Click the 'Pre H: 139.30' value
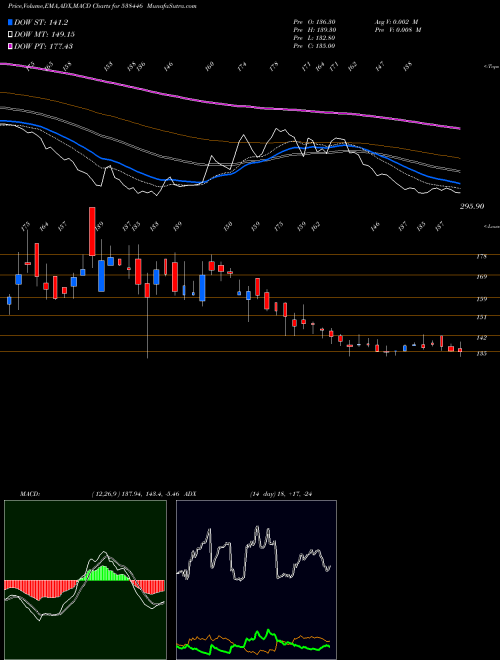The height and width of the screenshot is (660, 500). tap(314, 30)
